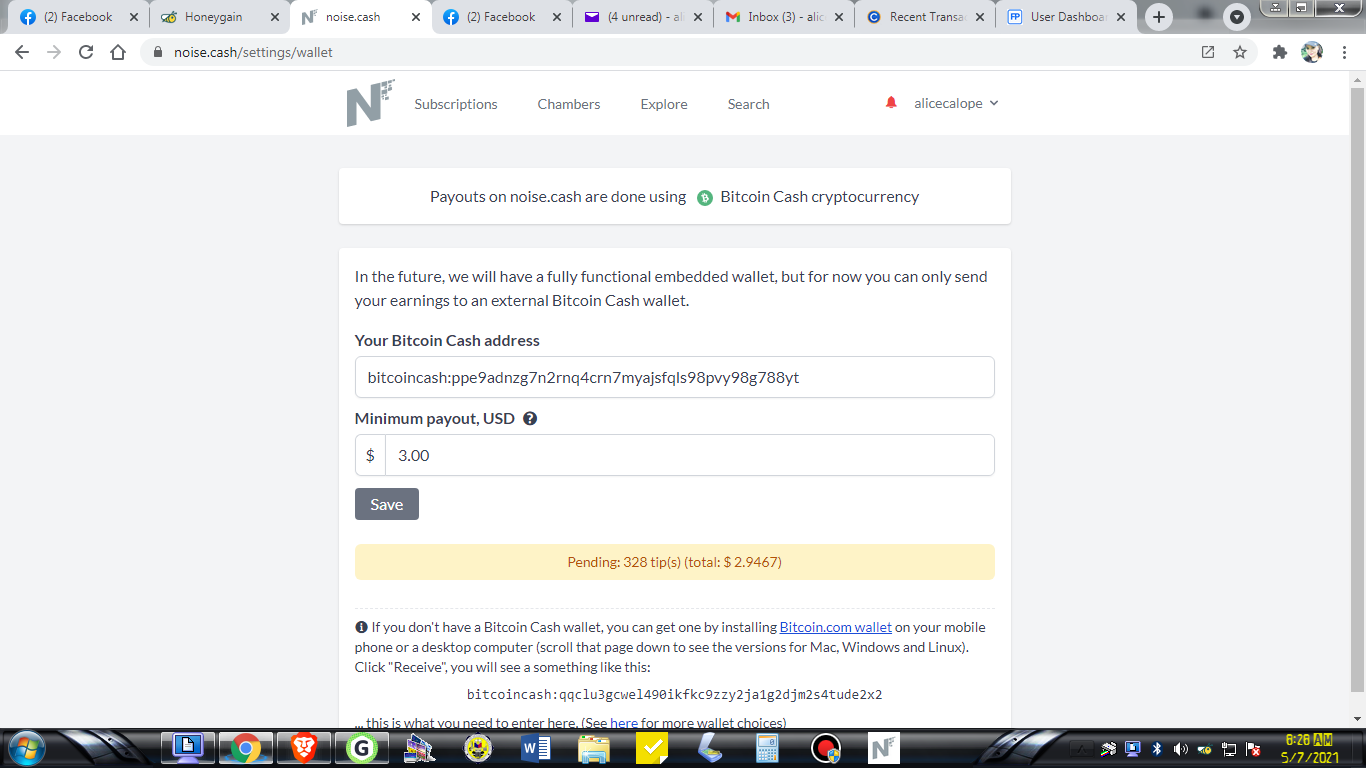Open the yellow sticky notes taskbar icon
The width and height of the screenshot is (1366, 768).
coord(652,748)
